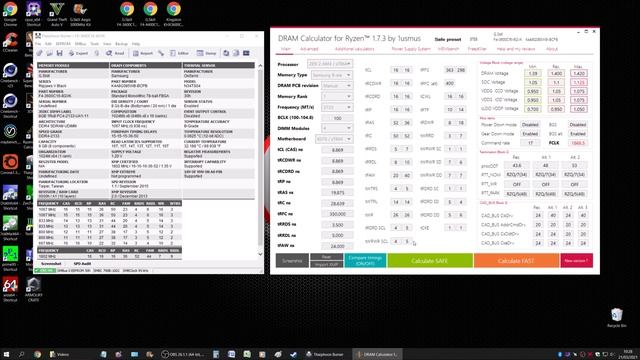The width and height of the screenshot is (640, 360).
Task: Click the Compare timings button
Action: 365,260
